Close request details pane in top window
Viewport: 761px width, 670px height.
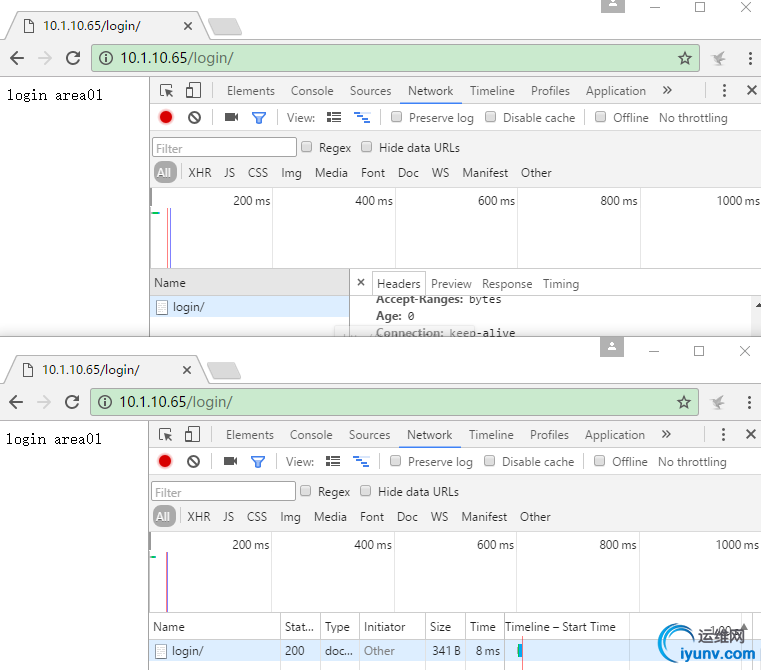coord(361,282)
